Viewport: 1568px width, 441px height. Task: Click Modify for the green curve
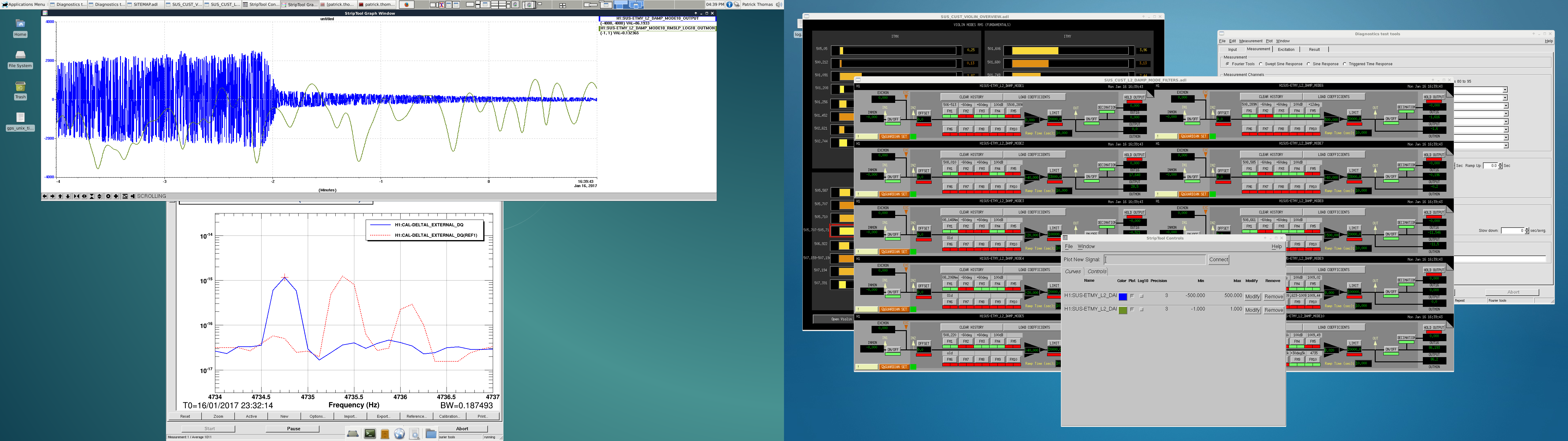pyautogui.click(x=1252, y=310)
